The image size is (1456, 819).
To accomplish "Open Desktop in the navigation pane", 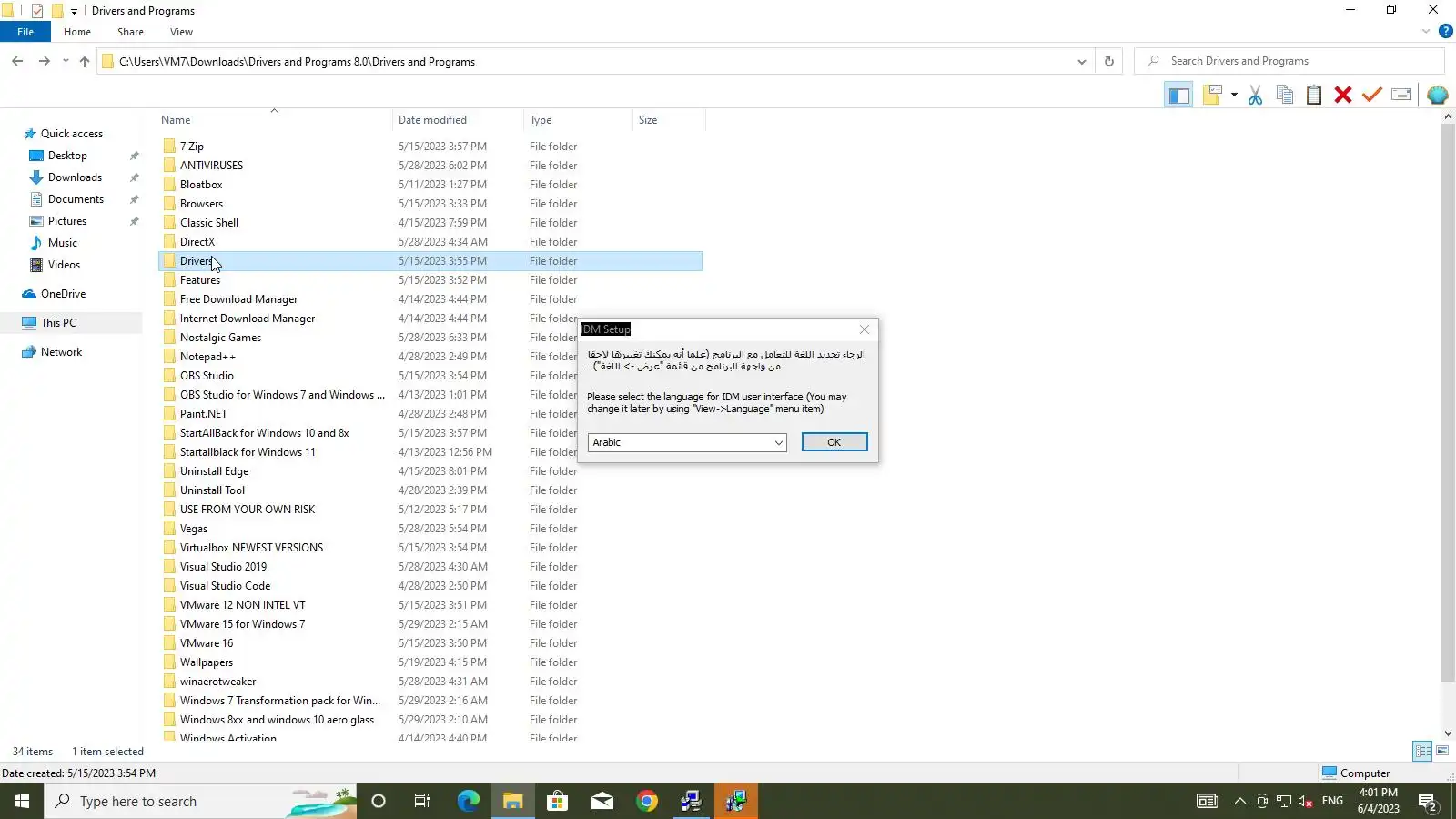I will coord(67,156).
